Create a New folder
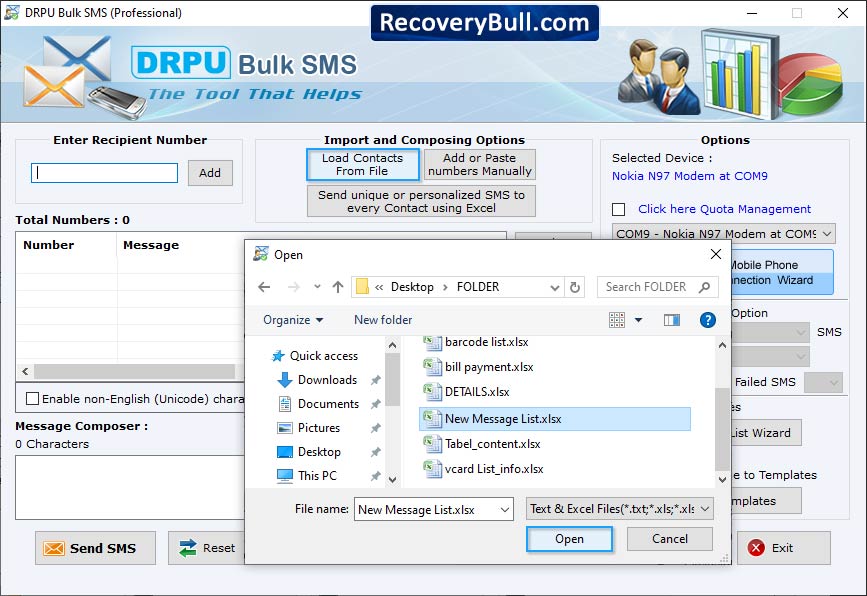This screenshot has width=867, height=596. [x=383, y=320]
